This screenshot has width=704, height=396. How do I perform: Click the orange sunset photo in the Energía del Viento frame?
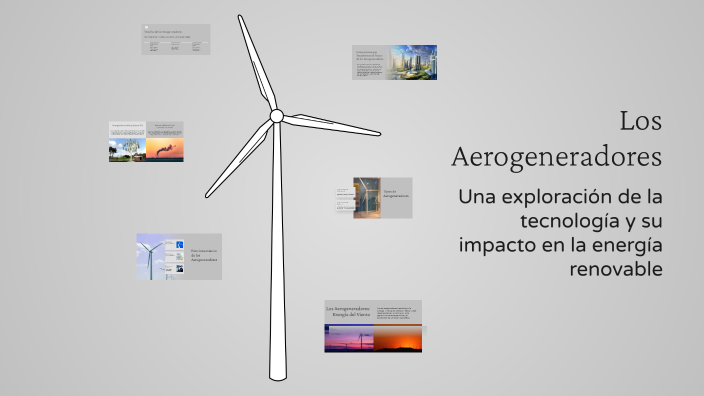point(398,339)
